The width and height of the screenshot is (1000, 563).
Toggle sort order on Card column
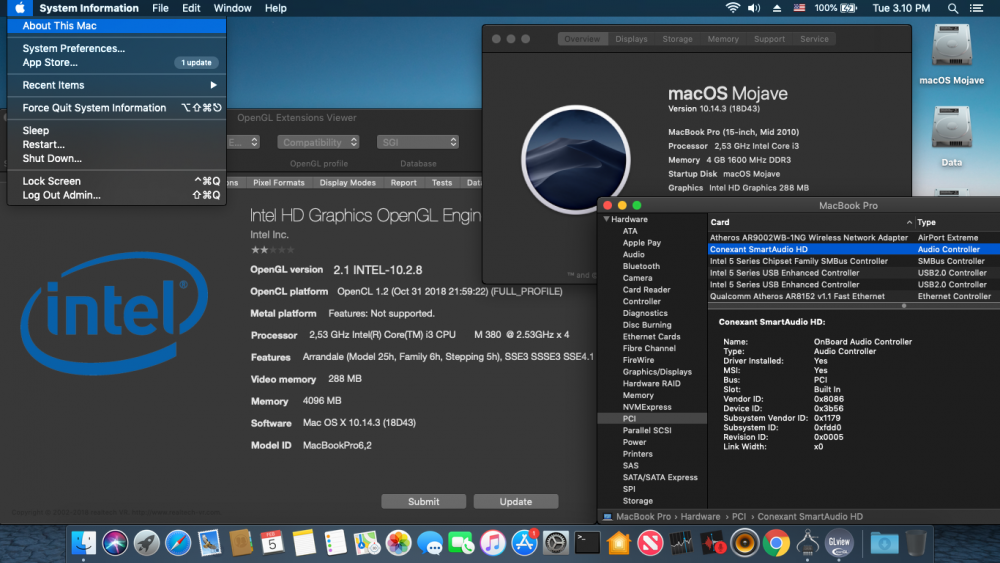(909, 222)
